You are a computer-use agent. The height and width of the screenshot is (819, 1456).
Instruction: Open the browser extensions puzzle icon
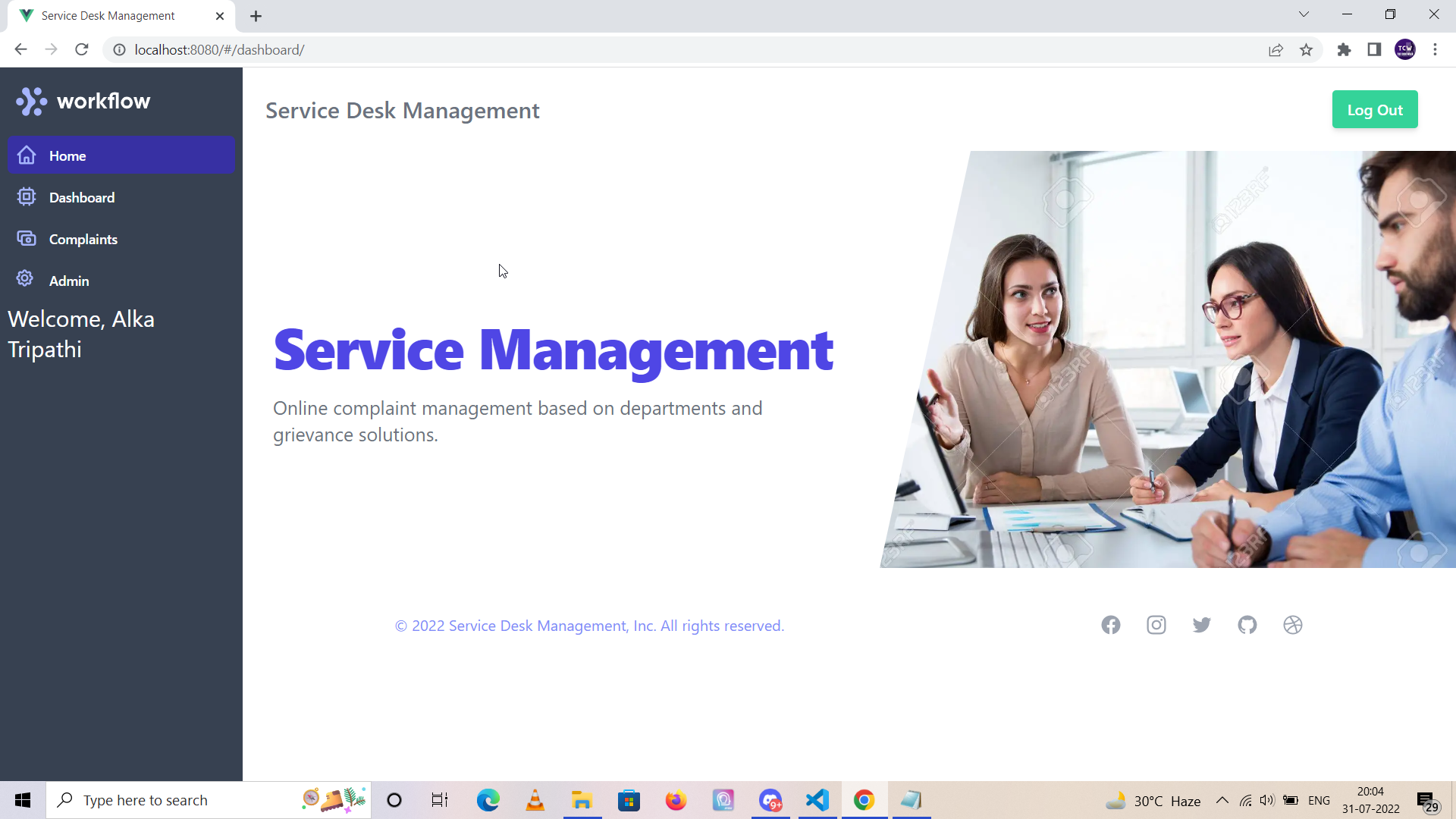(x=1344, y=50)
